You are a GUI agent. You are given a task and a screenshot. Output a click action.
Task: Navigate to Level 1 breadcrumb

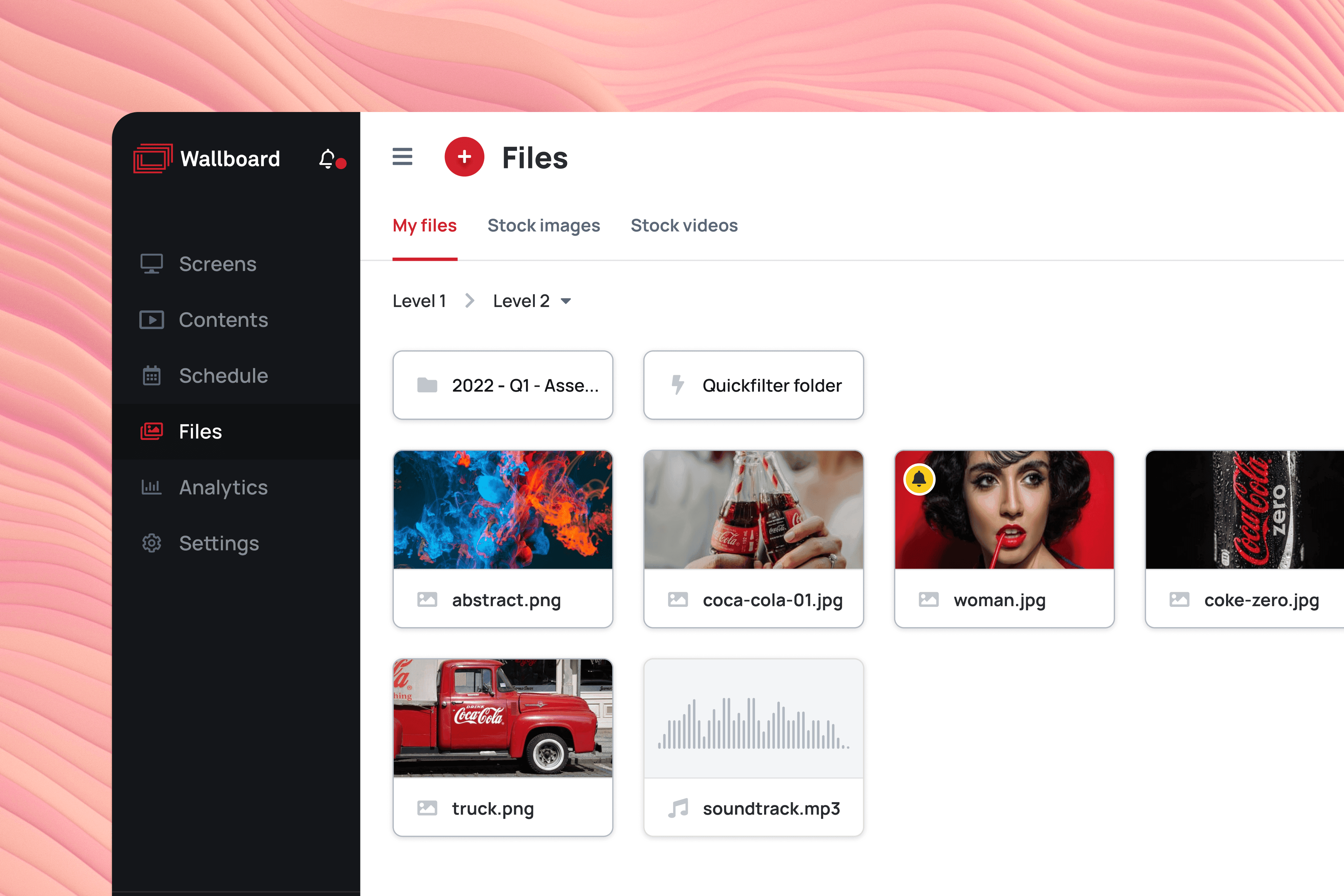point(419,301)
